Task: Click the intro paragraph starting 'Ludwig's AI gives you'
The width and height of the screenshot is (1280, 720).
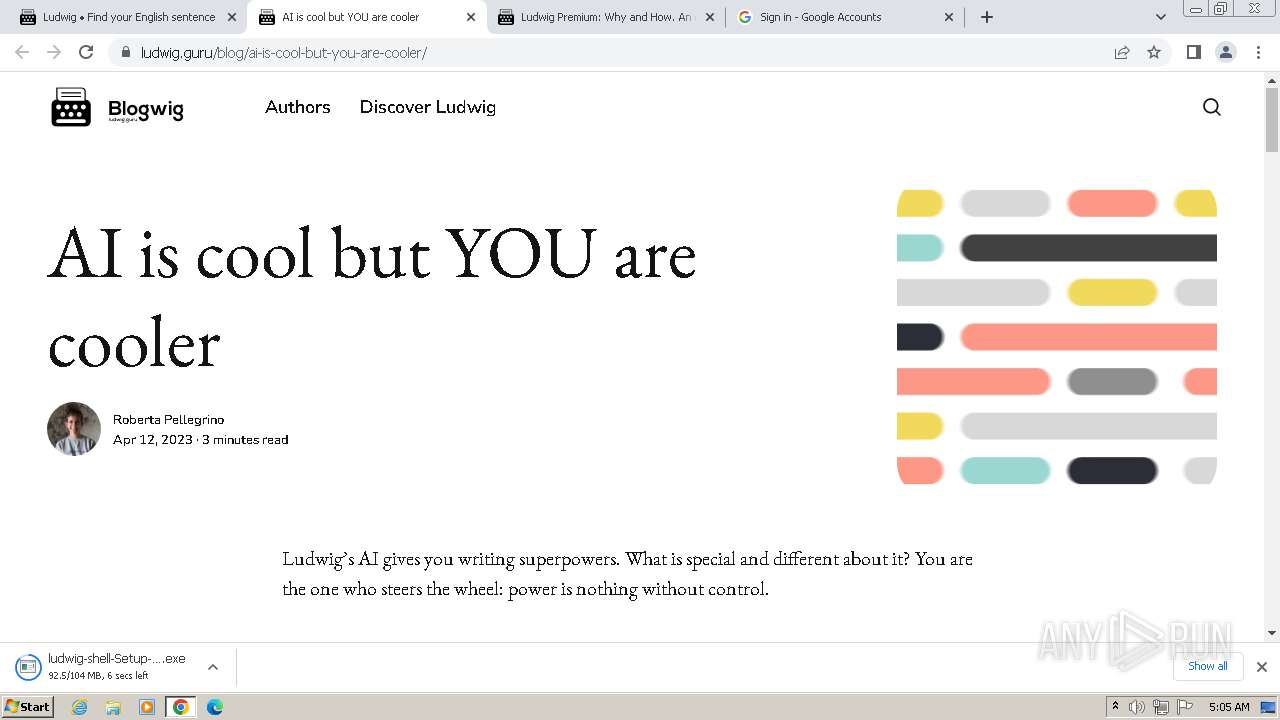Action: click(627, 573)
